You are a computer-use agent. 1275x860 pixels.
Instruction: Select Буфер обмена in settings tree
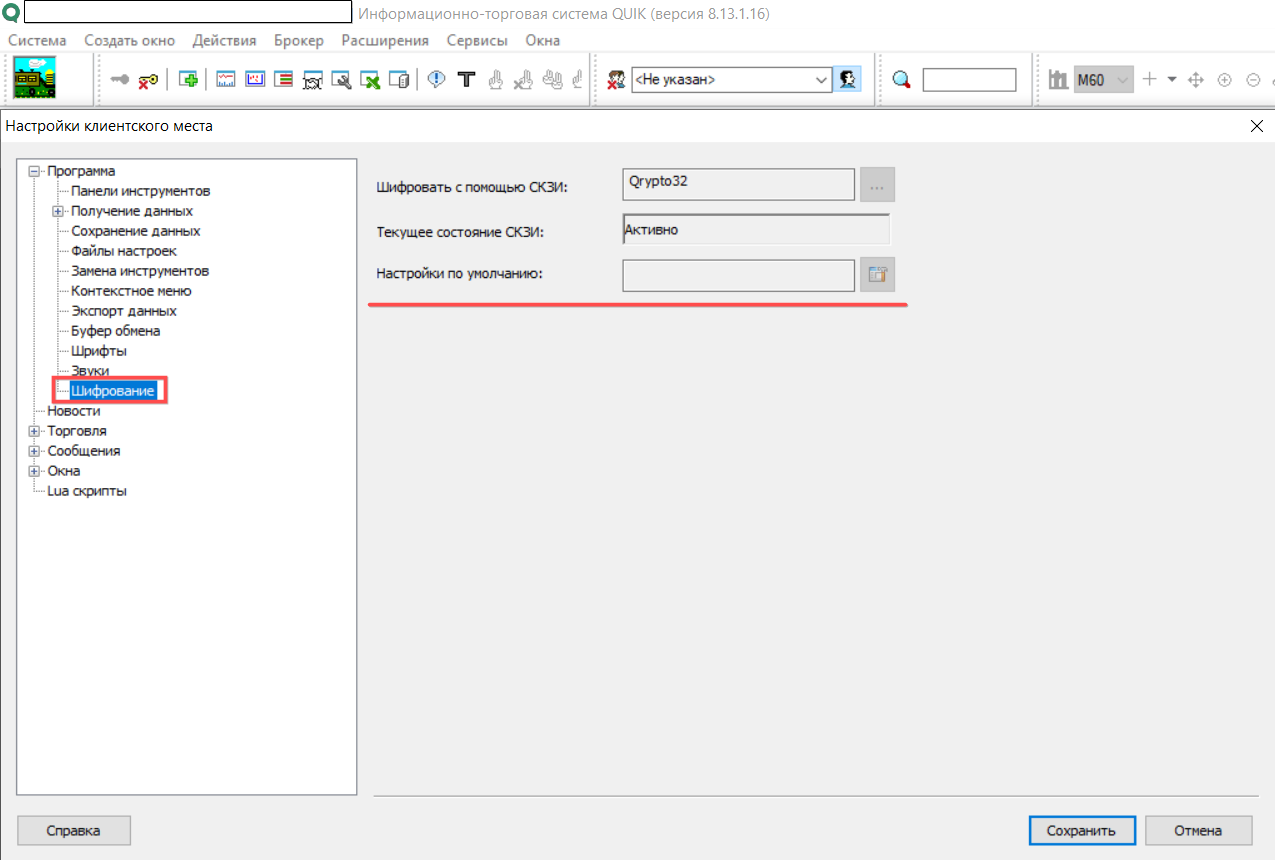[116, 331]
